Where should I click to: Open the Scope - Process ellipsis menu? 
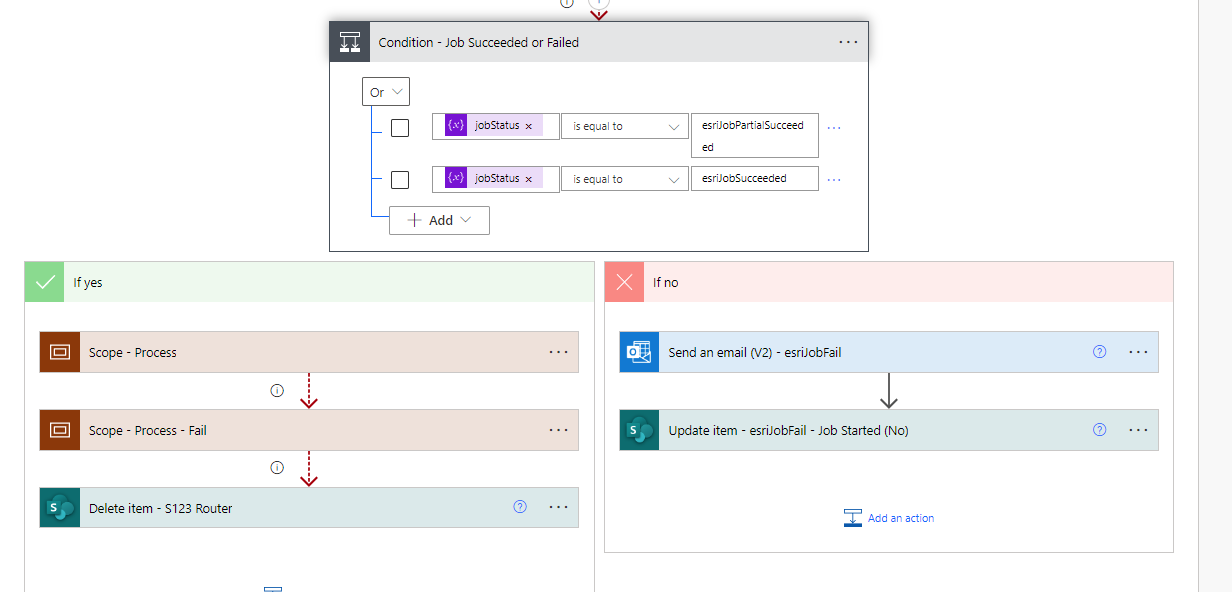558,352
